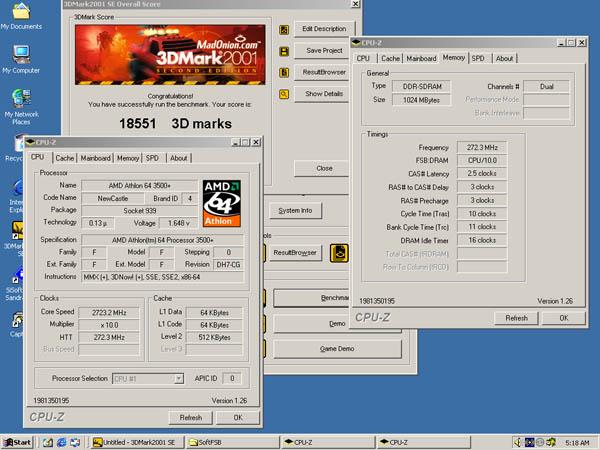Click Edit Description button in 3DMark
This screenshot has height=450, width=600.
pos(324,29)
